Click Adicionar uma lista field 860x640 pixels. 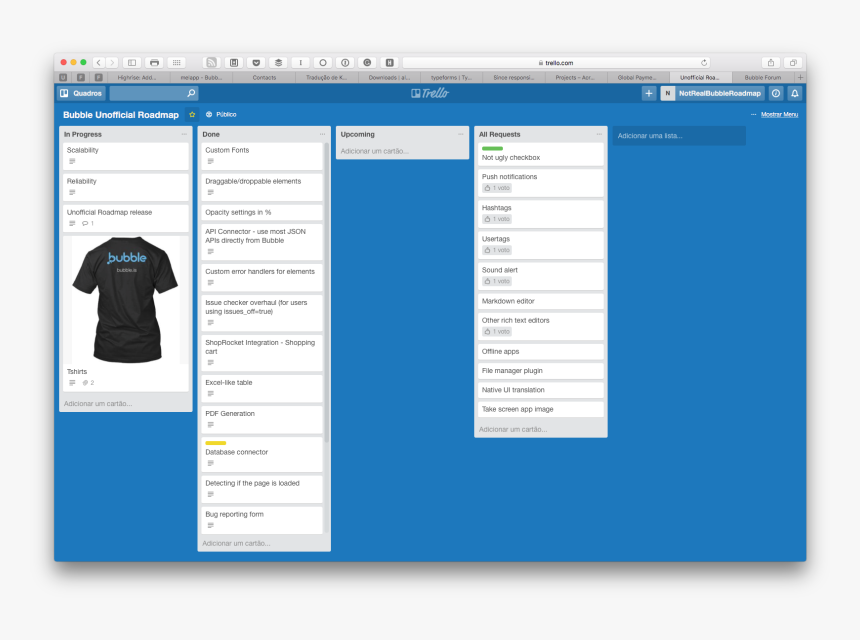[x=679, y=136]
